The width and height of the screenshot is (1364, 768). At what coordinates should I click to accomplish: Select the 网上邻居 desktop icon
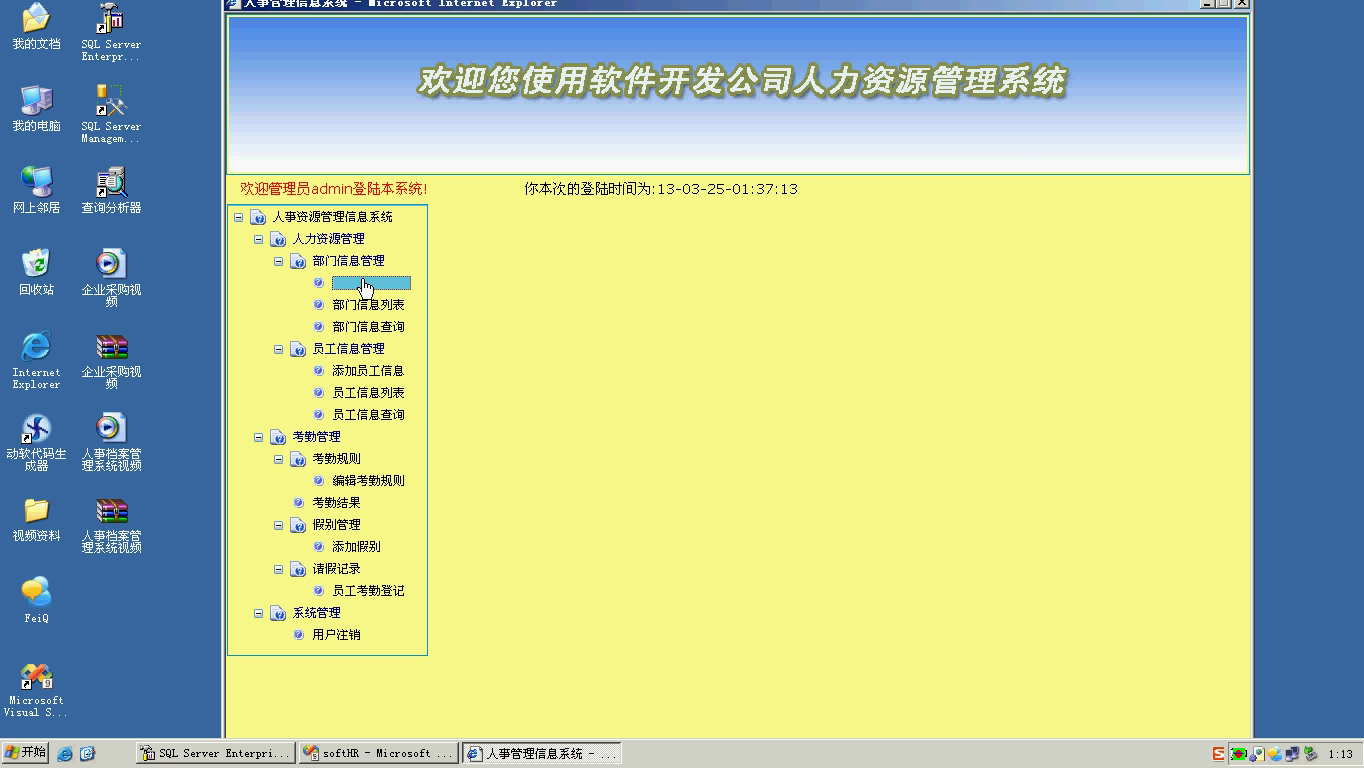click(36, 191)
